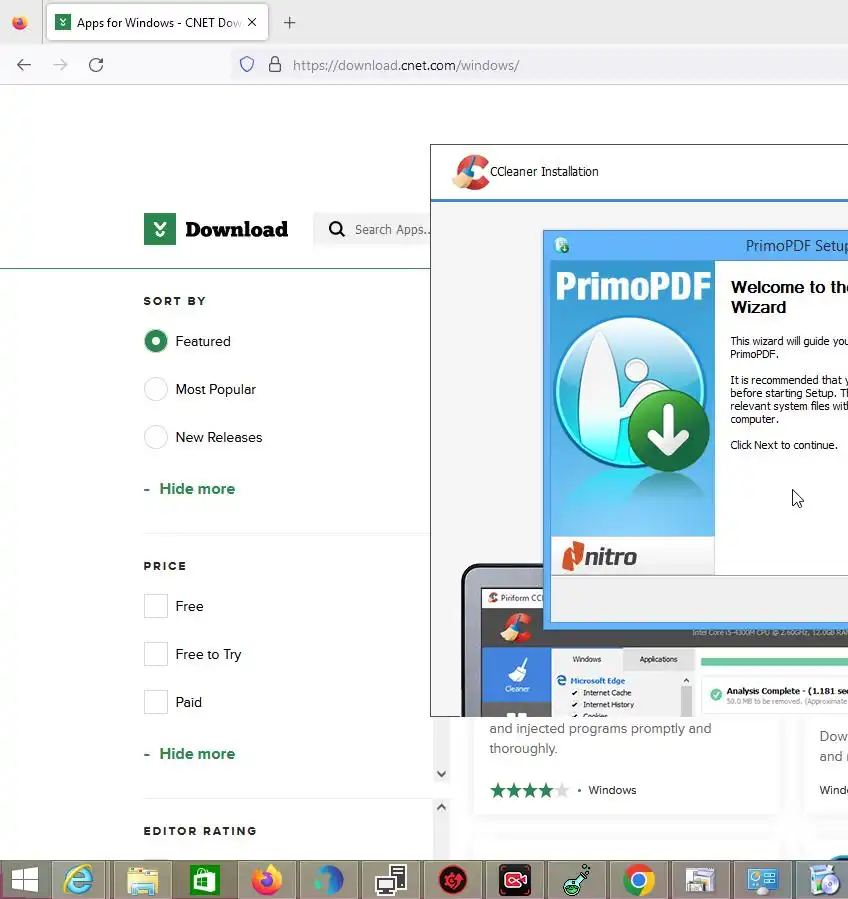Click the CCleaner analysis progress bar

[774, 662]
